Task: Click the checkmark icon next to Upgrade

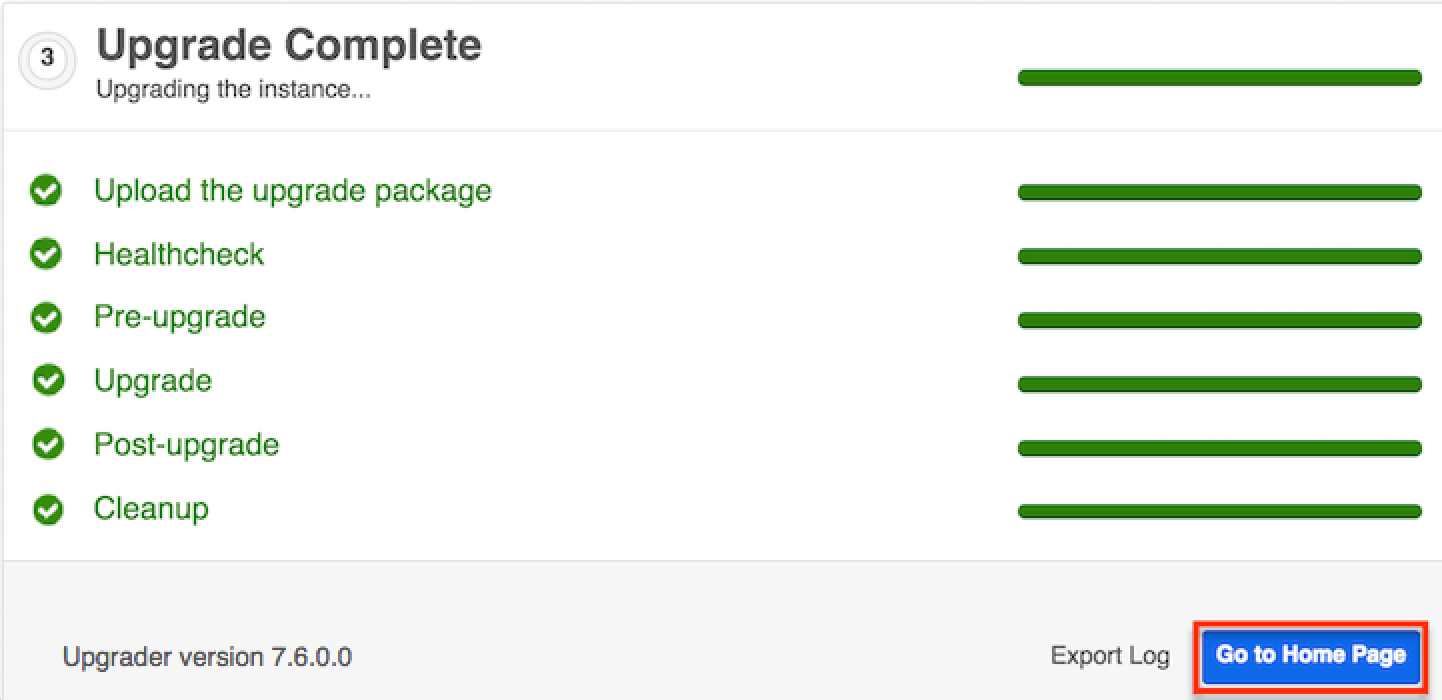Action: pos(46,380)
